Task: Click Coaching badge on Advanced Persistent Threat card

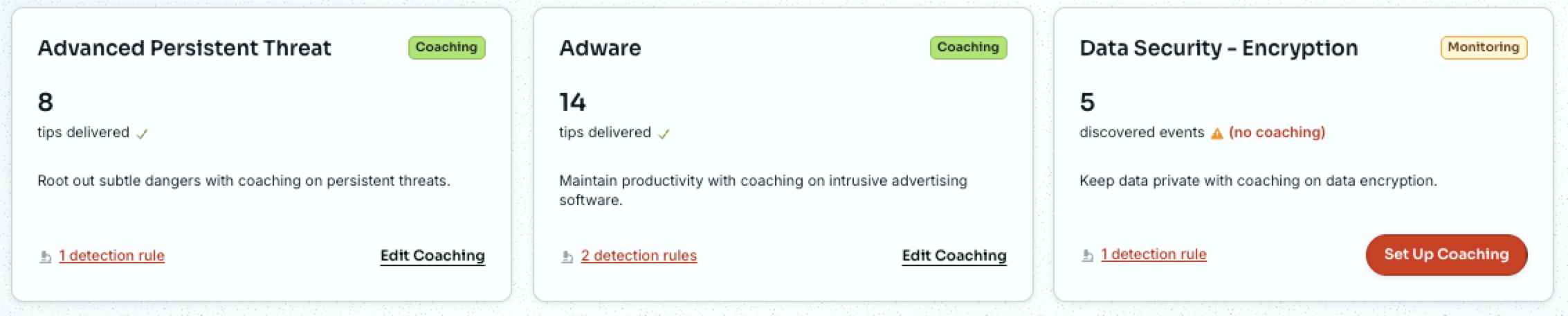Action: (x=446, y=47)
